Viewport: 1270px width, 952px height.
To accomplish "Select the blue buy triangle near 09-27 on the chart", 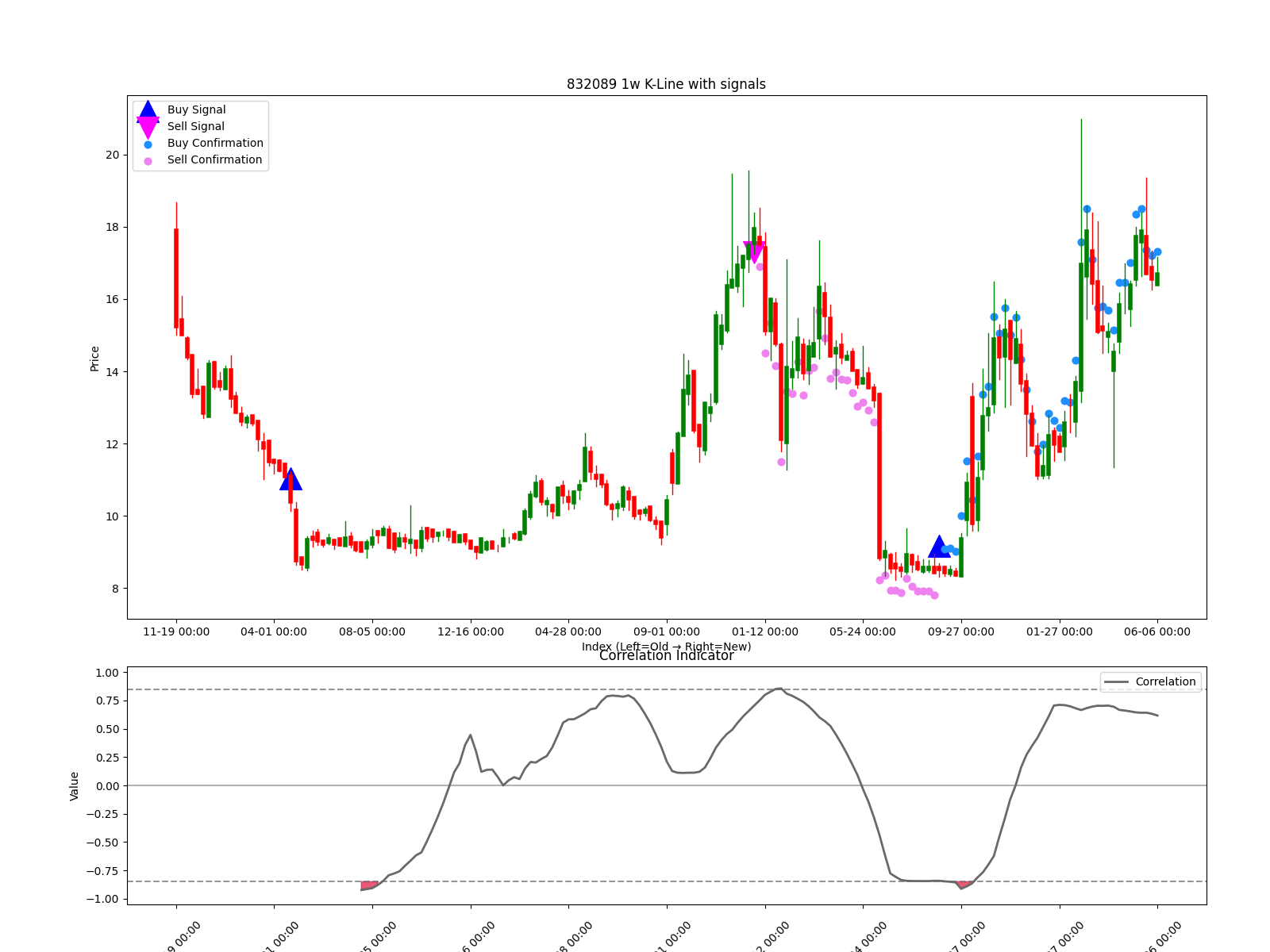I will click(x=939, y=547).
